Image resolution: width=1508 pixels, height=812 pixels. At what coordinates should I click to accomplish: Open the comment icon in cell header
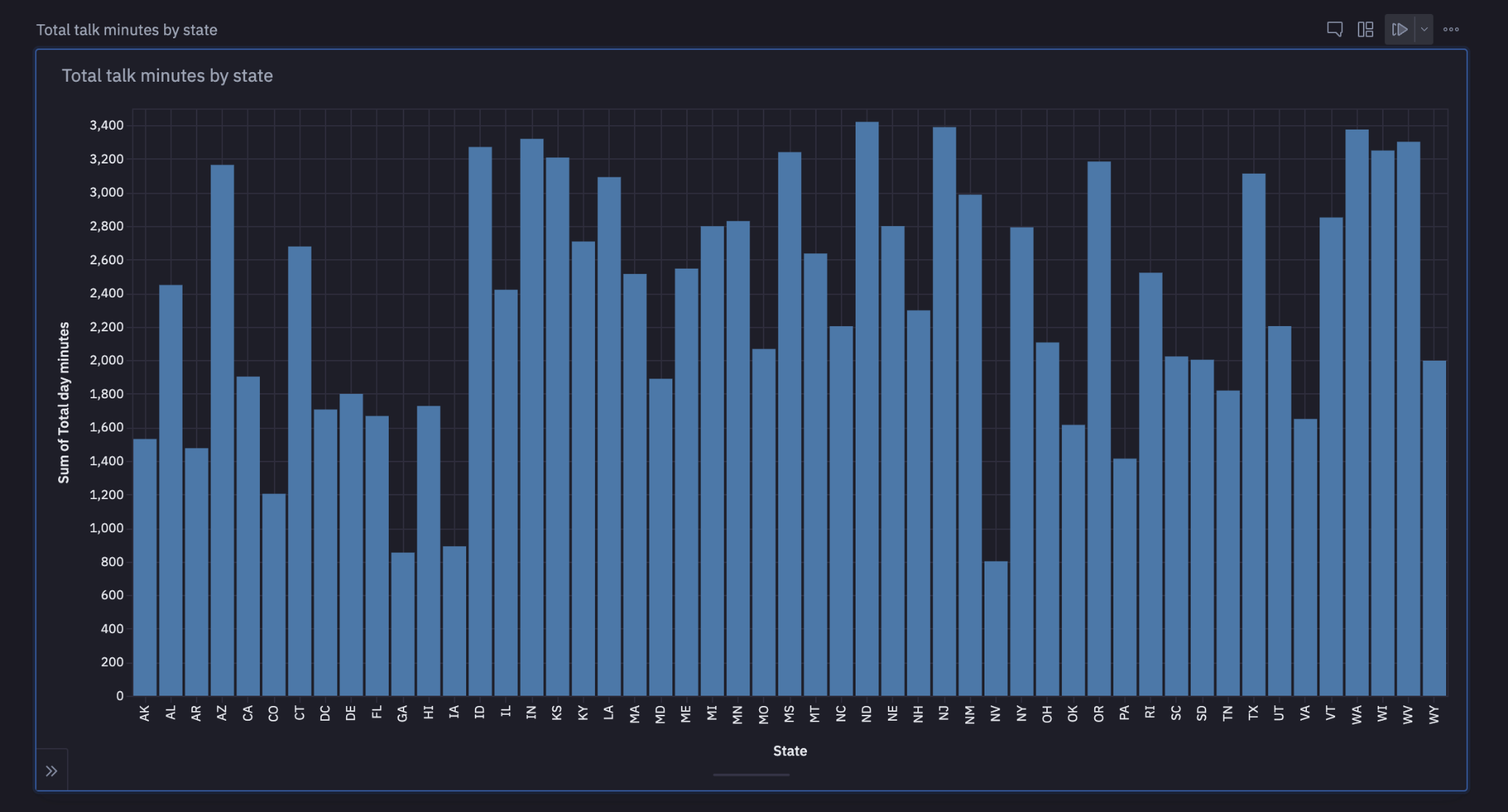pyautogui.click(x=1334, y=29)
